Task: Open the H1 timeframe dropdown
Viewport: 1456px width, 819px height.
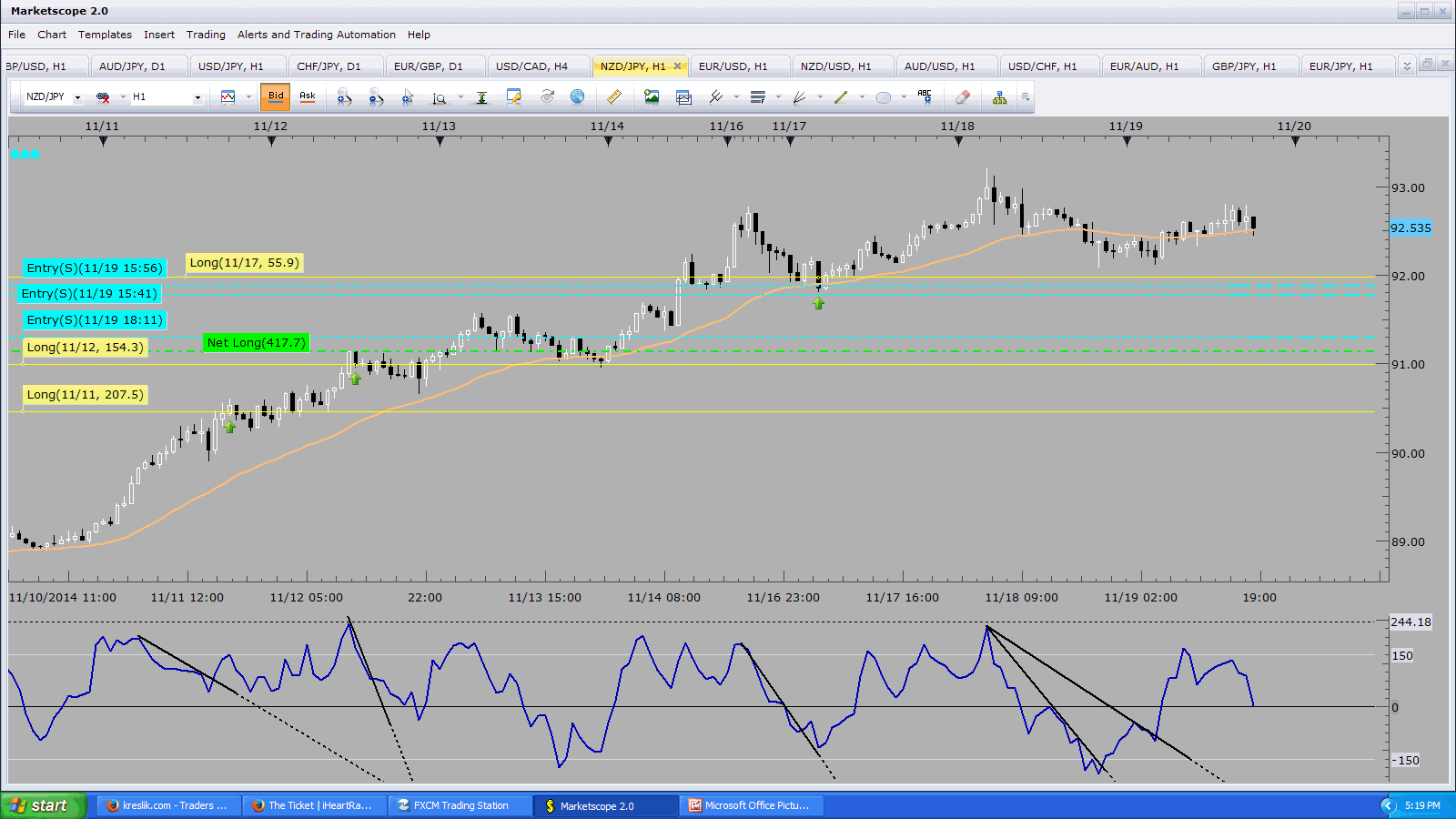Action: pyautogui.click(x=197, y=97)
